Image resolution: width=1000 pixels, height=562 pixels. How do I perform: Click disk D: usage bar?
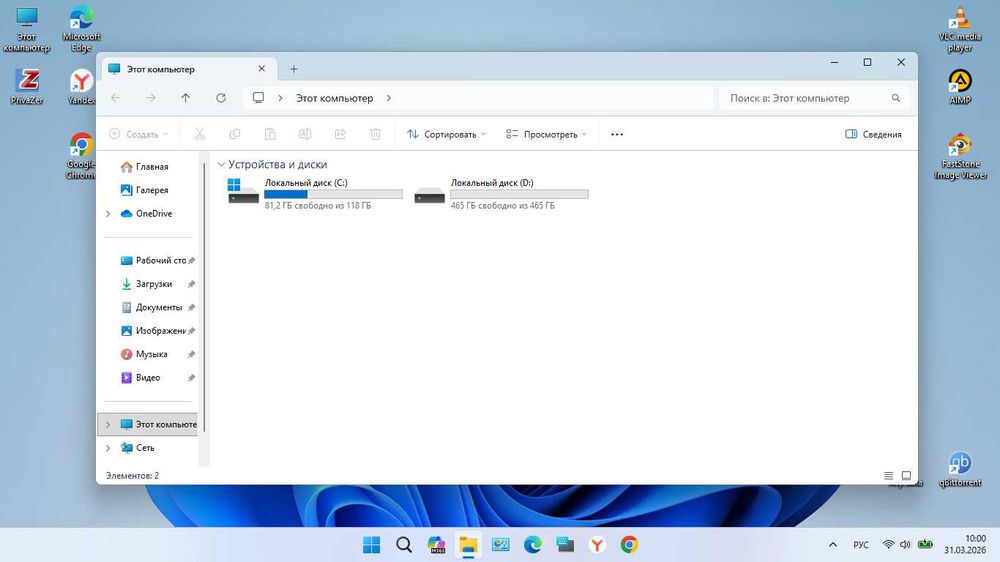pyautogui.click(x=519, y=194)
